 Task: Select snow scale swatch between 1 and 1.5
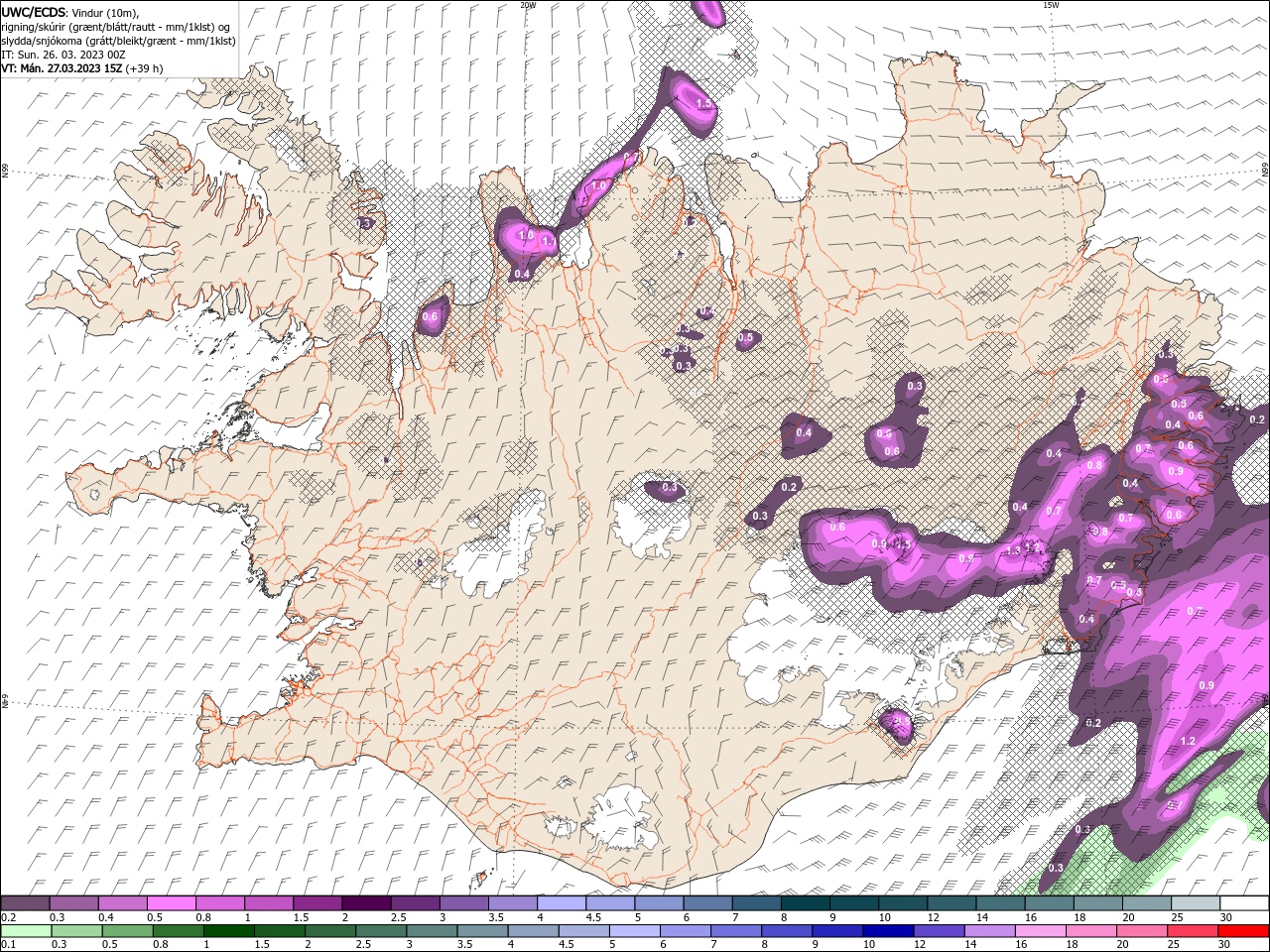pos(269,903)
